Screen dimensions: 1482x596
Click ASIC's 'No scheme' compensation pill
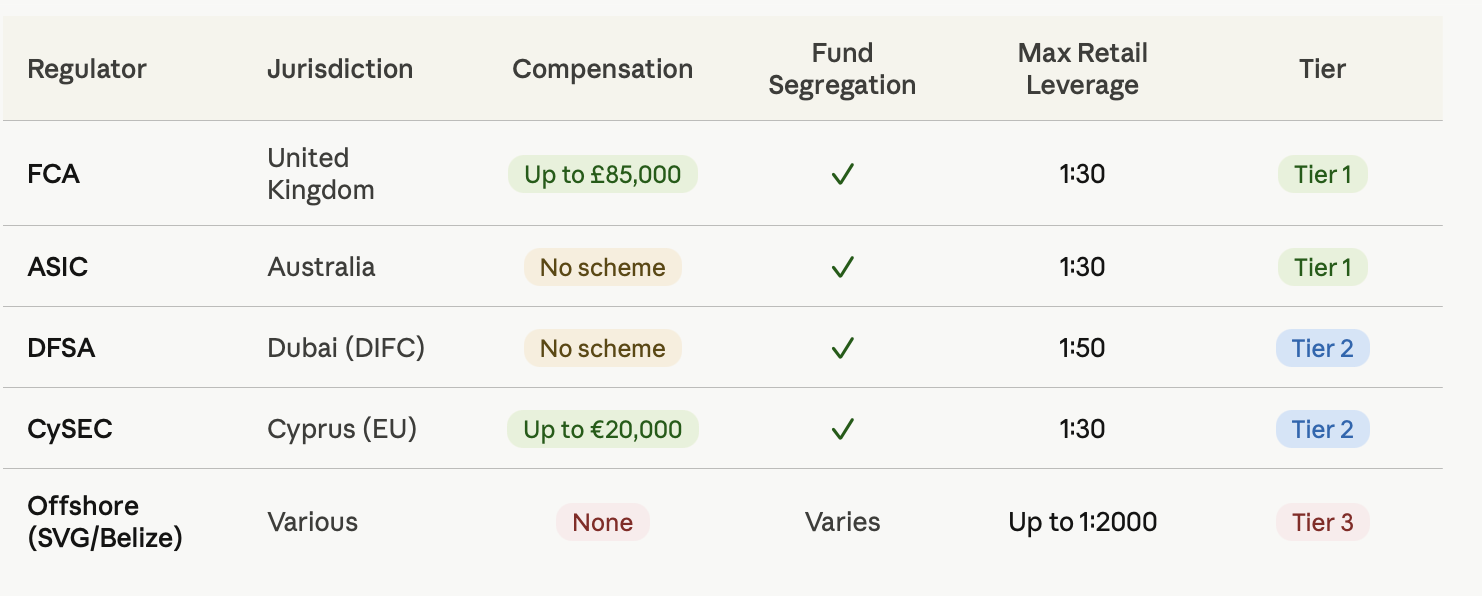pos(603,267)
